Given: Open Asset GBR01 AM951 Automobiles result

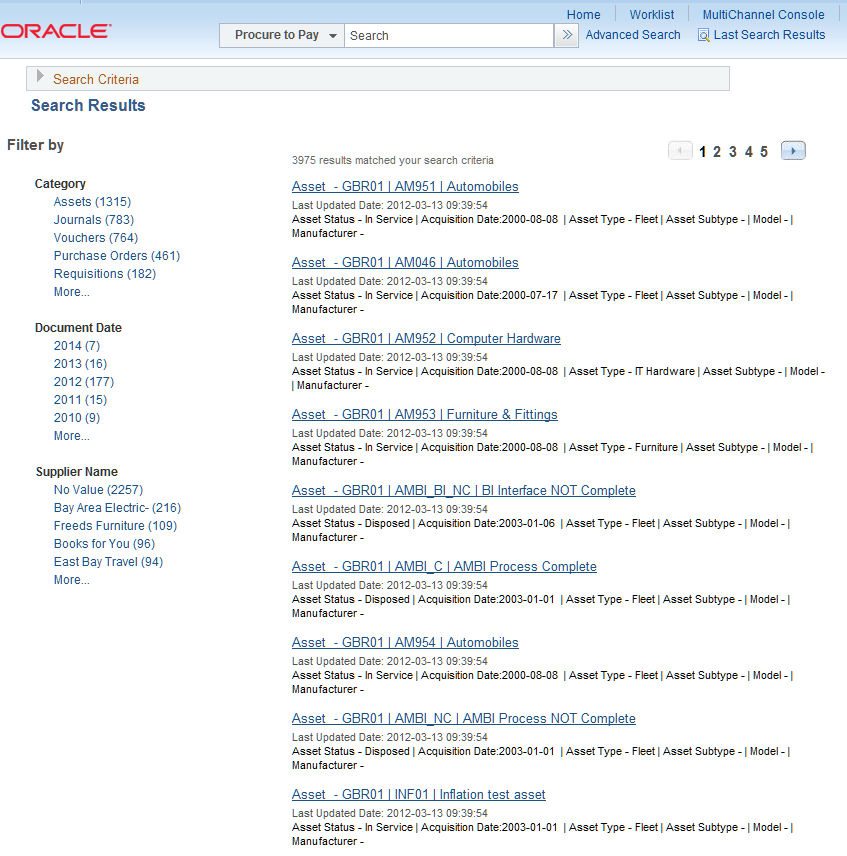Looking at the screenshot, I should point(405,187).
